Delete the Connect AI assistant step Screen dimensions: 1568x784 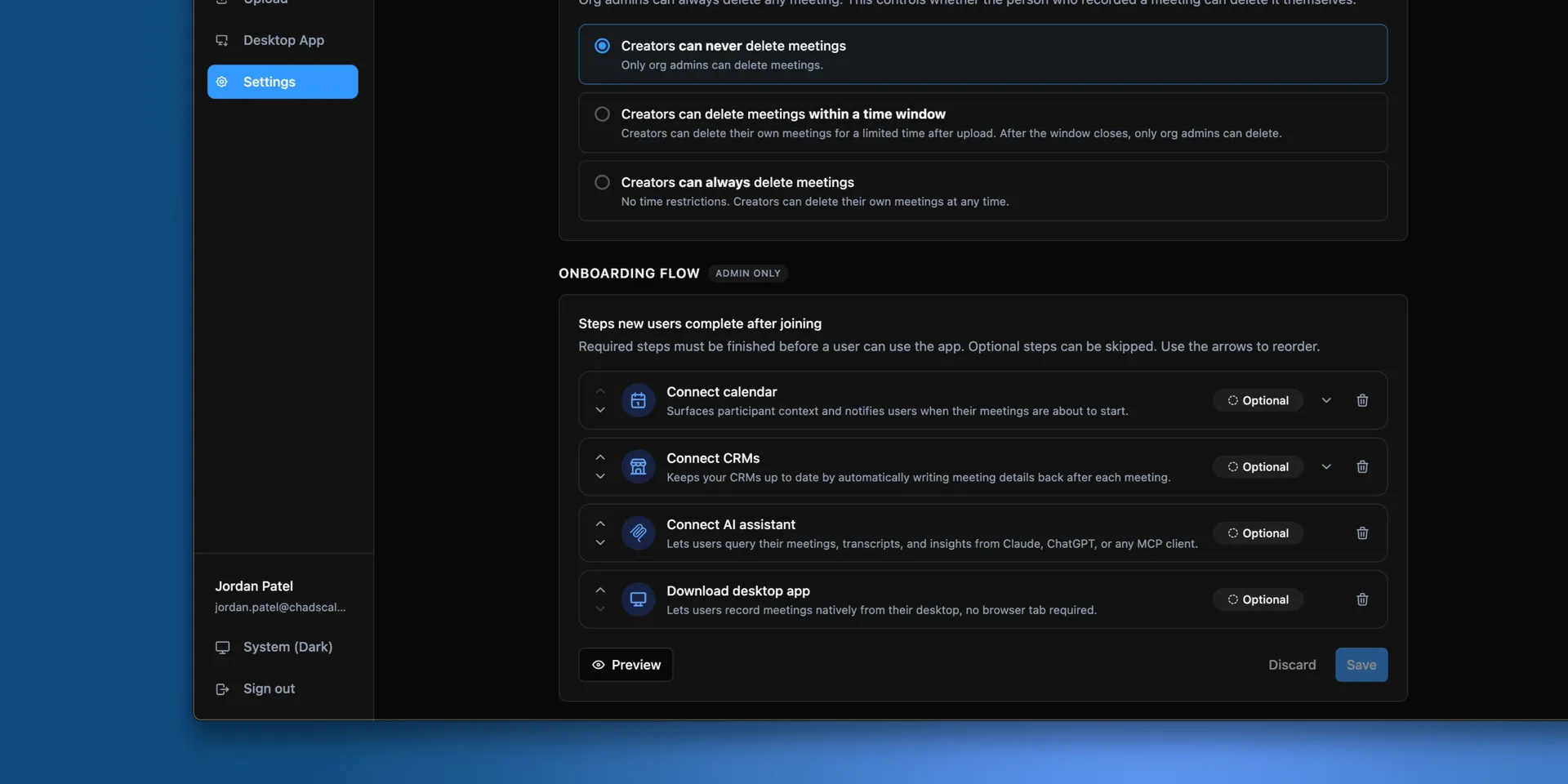pos(1362,532)
